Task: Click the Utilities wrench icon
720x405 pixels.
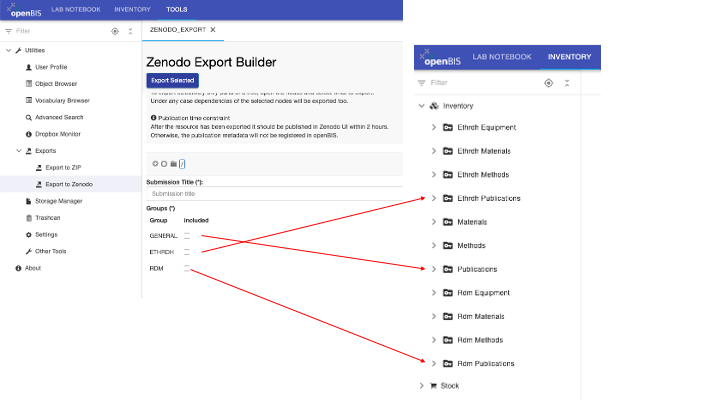Action: (18, 51)
